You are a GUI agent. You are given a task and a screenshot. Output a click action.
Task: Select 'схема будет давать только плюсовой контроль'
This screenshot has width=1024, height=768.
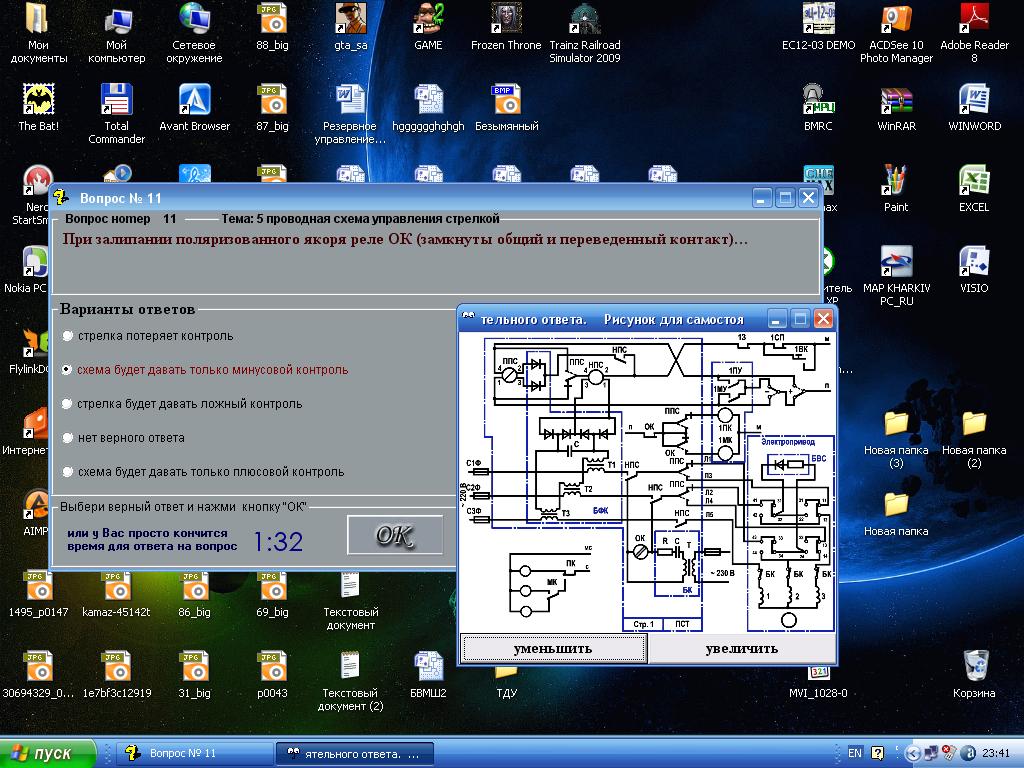68,472
